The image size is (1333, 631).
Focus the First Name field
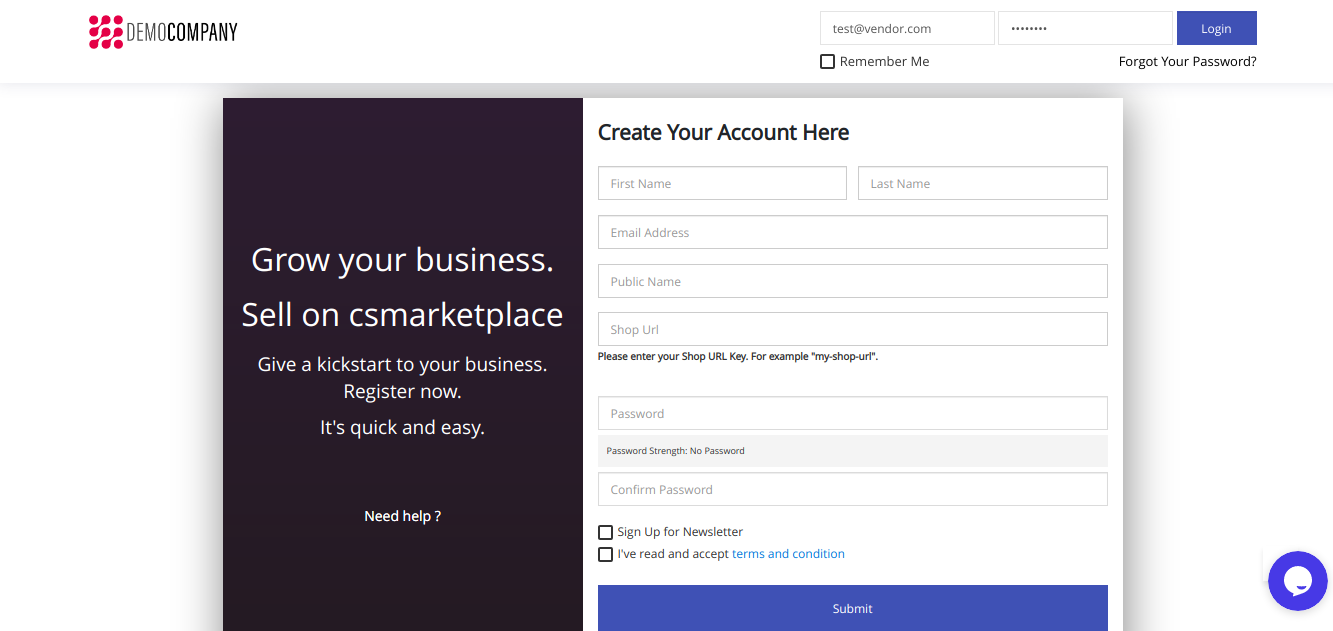(x=722, y=184)
